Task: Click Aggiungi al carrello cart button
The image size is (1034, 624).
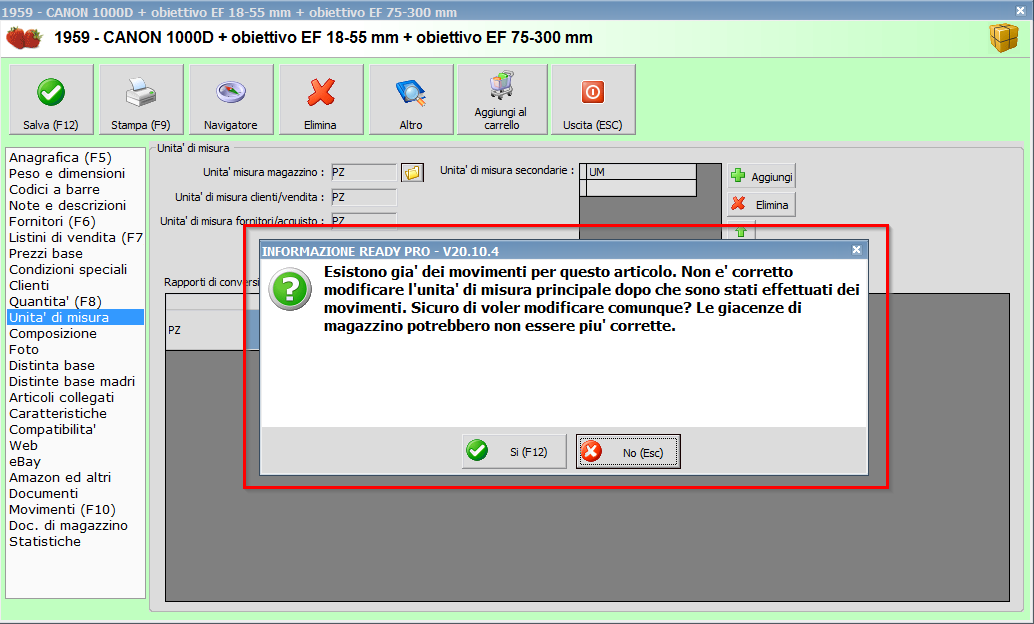Action: [502, 100]
